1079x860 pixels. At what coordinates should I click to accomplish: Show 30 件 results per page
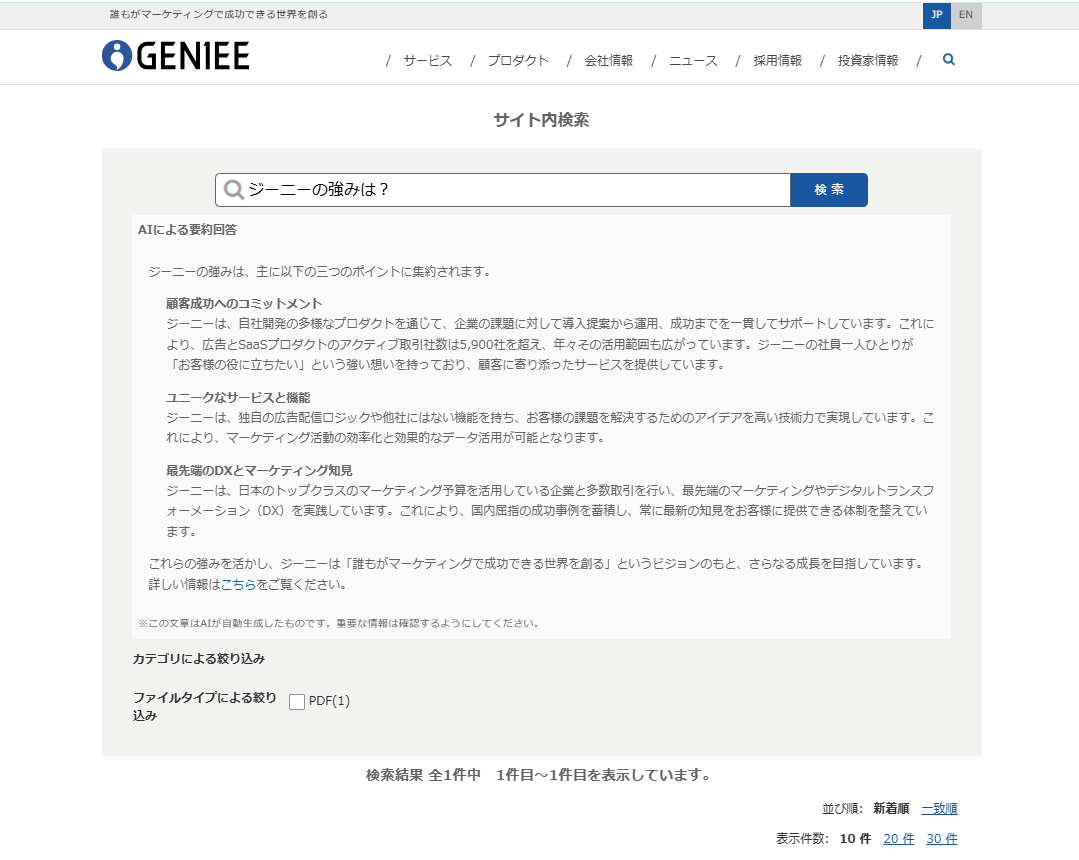[x=941, y=838]
